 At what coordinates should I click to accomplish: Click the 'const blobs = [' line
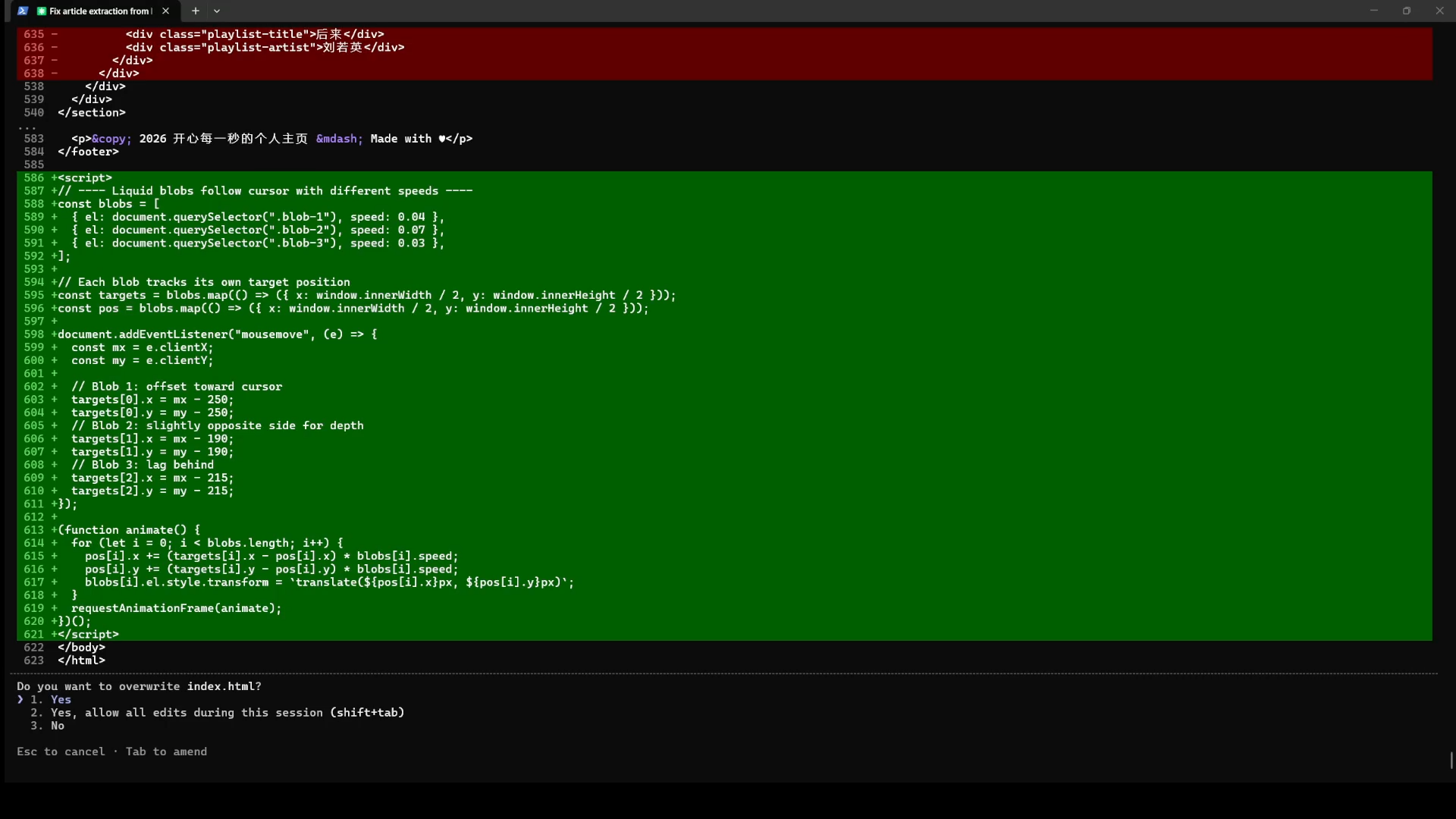[x=108, y=204]
